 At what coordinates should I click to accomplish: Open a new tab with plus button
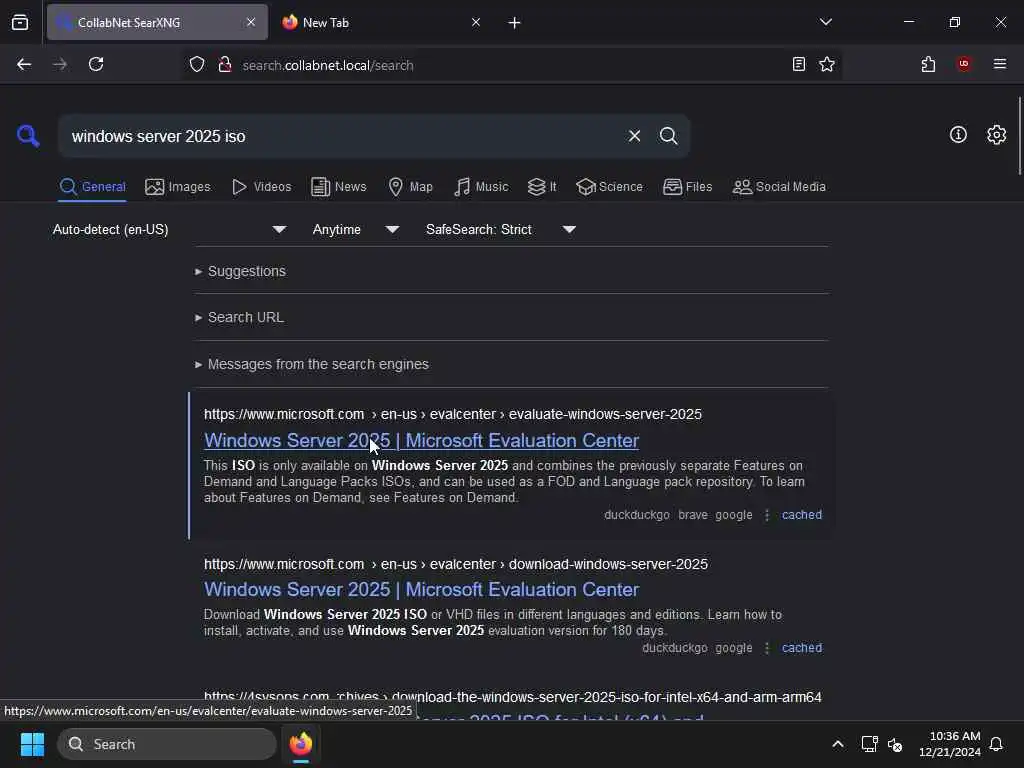coord(514,23)
